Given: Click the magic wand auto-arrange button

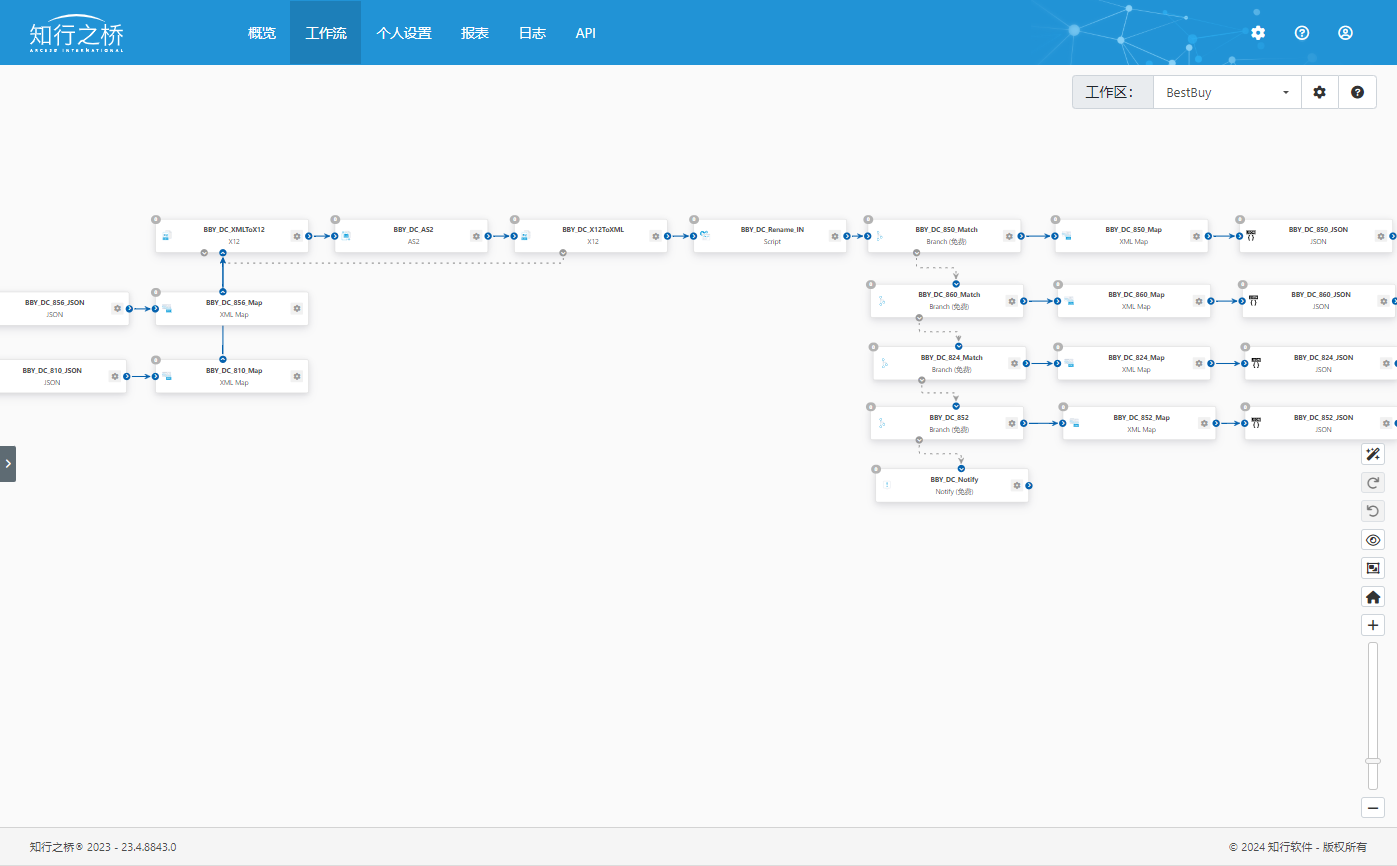Looking at the screenshot, I should click(x=1373, y=455).
